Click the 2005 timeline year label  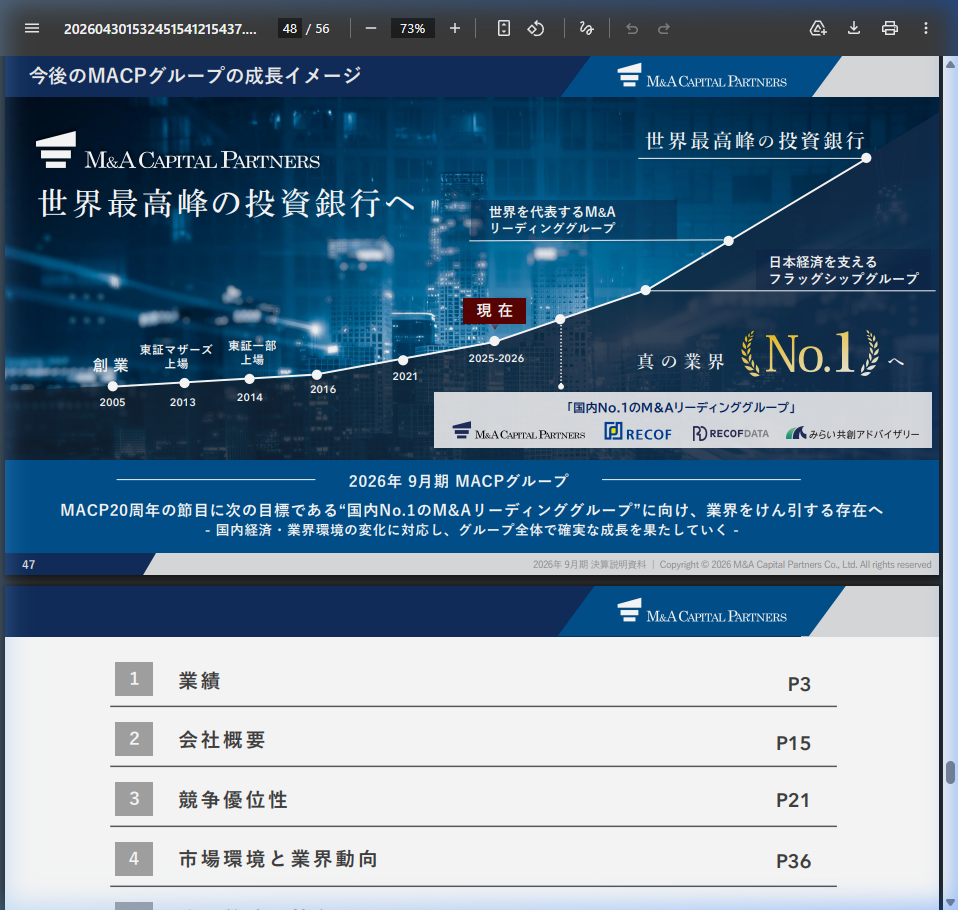[112, 402]
